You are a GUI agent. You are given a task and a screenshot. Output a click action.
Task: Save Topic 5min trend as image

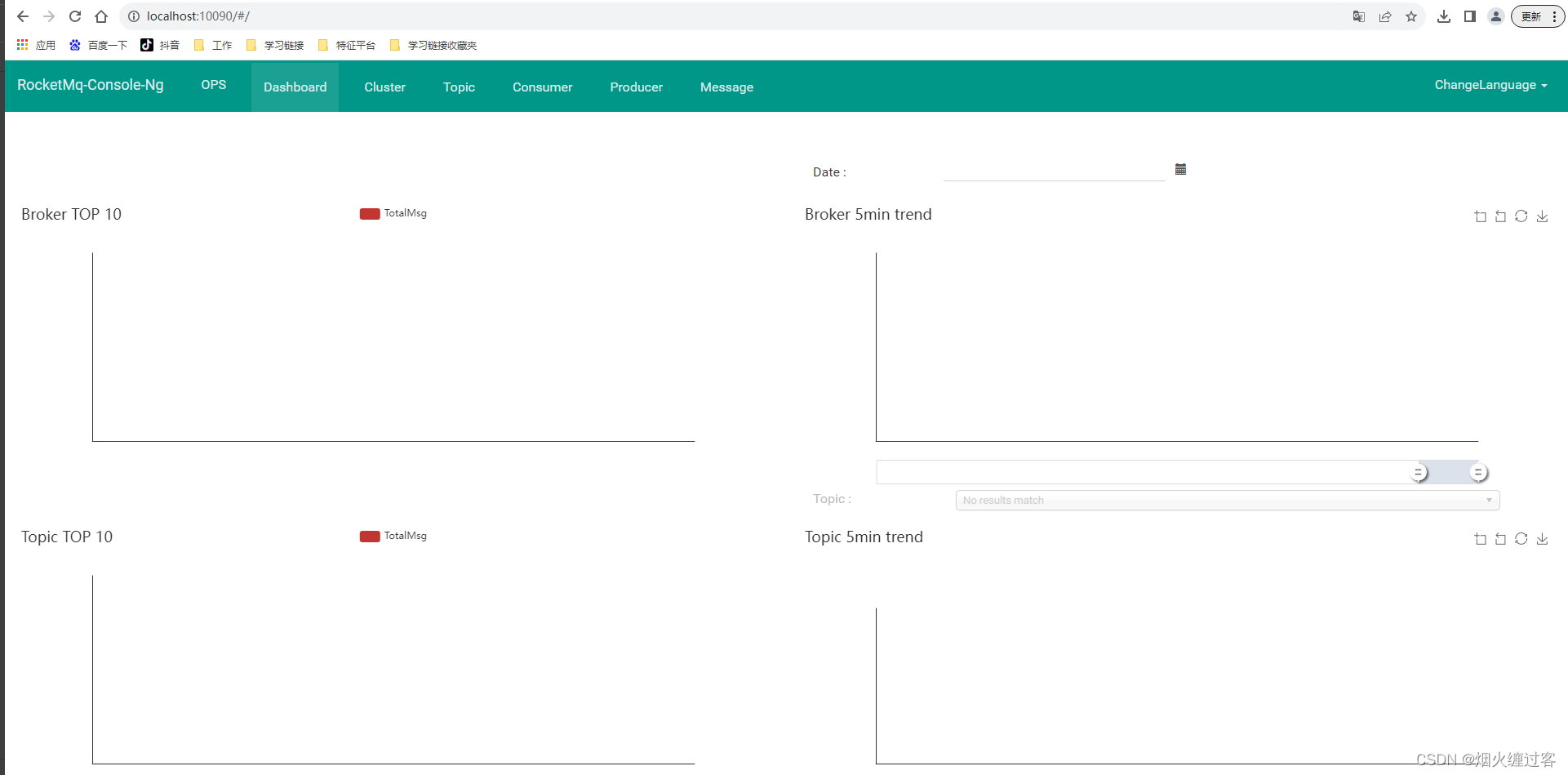pyautogui.click(x=1542, y=539)
